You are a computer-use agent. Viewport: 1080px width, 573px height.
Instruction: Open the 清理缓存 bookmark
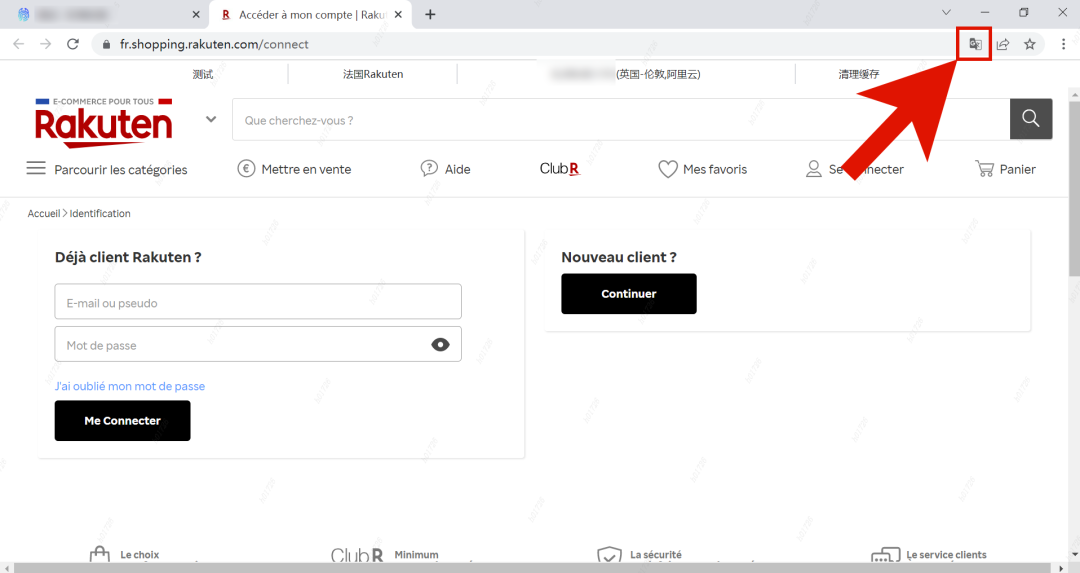[858, 74]
